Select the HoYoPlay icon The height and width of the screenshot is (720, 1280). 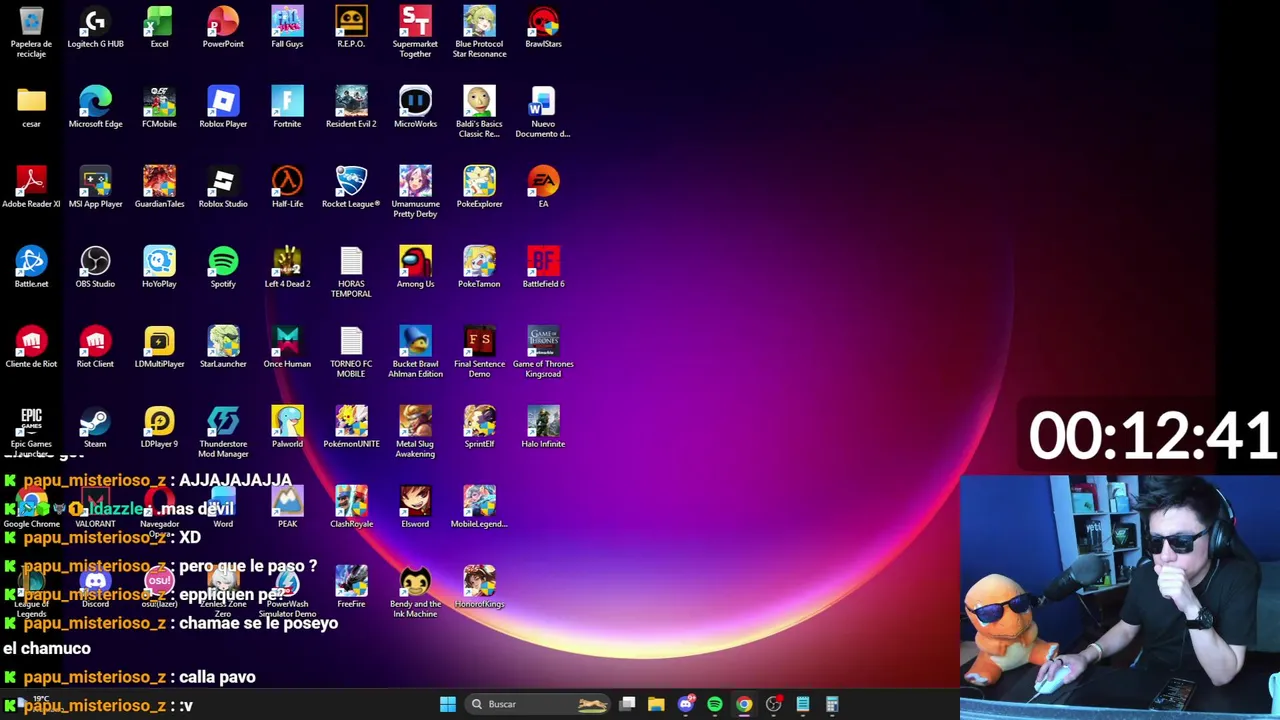pos(159,268)
